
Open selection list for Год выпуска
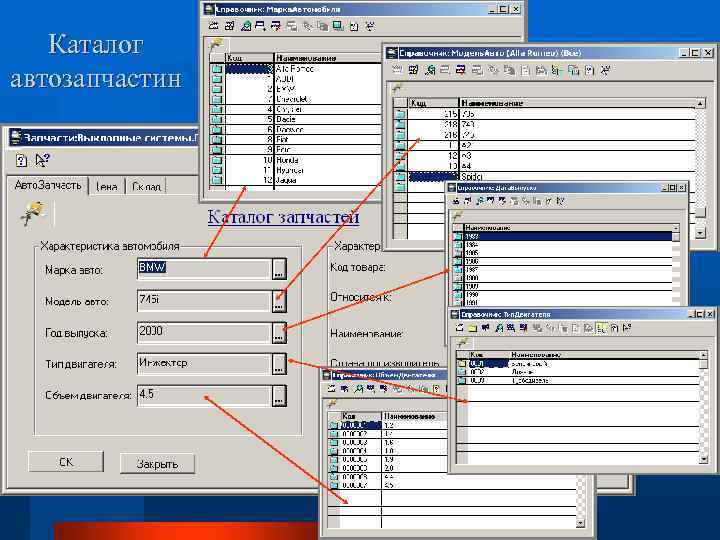click(279, 332)
